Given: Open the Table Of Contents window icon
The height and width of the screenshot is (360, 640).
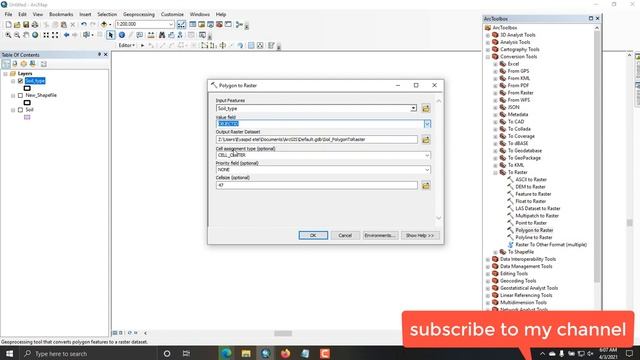Looking at the screenshot, I should [193, 24].
